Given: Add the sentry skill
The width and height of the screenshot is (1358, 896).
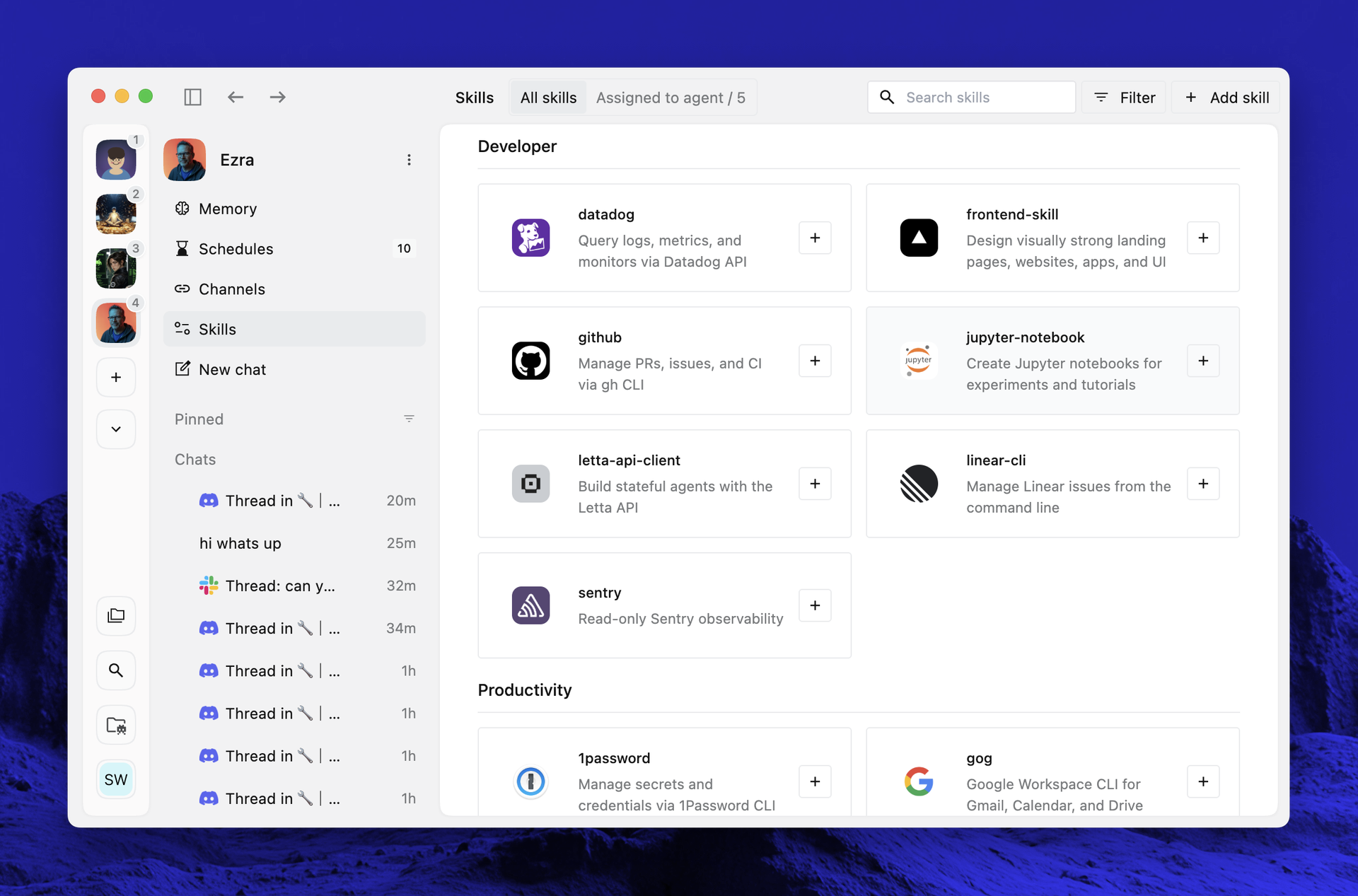Looking at the screenshot, I should [x=815, y=605].
